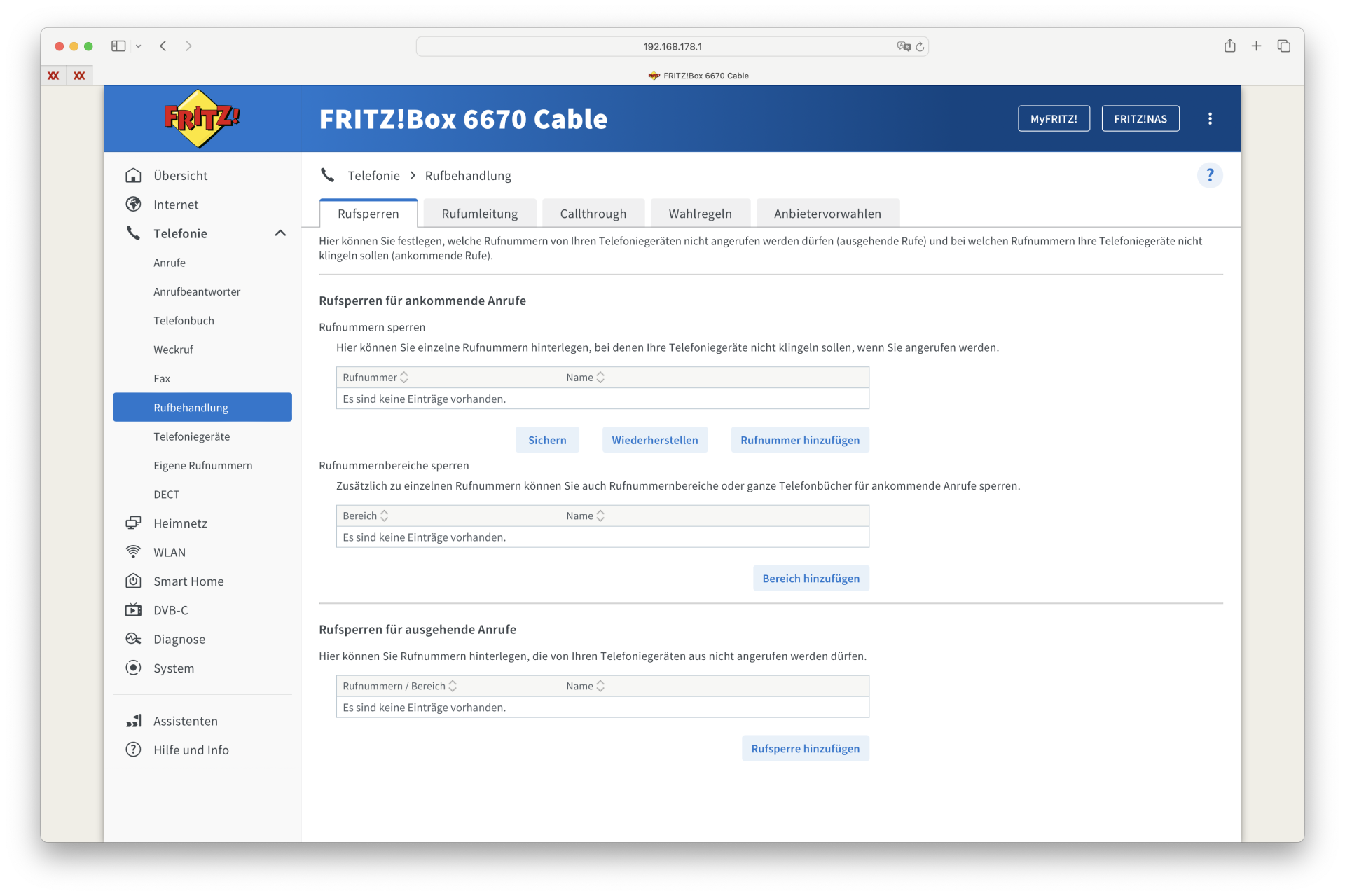Click the browser sidebar toggle icon
This screenshot has width=1345, height=896.
click(x=118, y=46)
